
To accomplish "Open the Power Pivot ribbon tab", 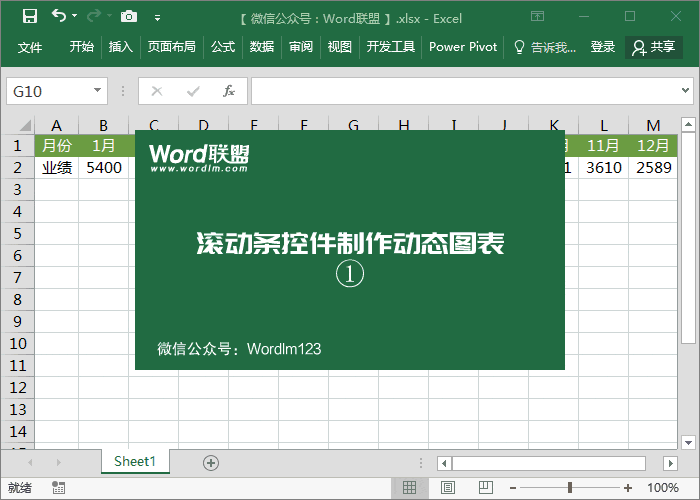I will tap(463, 47).
